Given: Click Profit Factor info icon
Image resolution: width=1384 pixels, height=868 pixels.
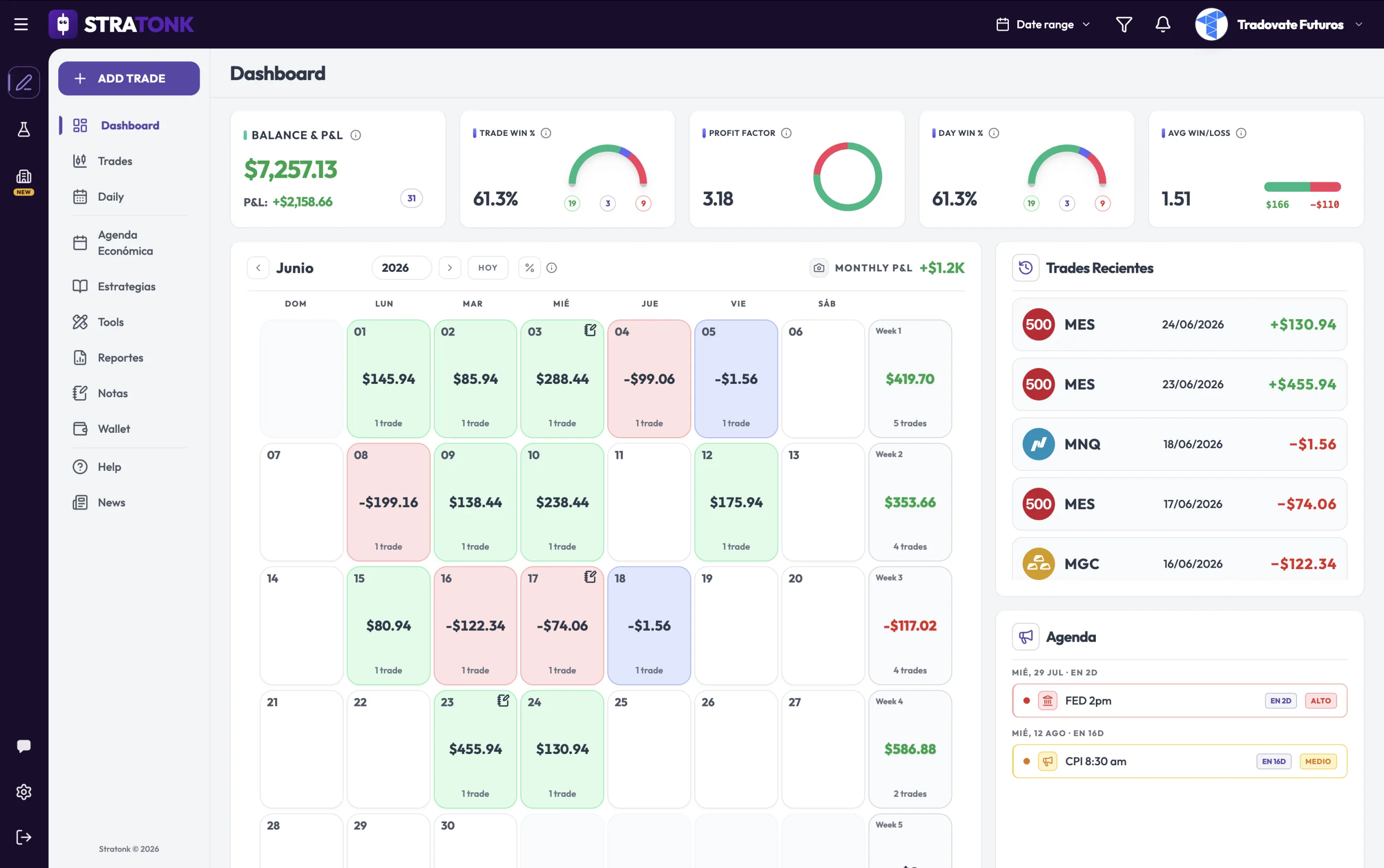Looking at the screenshot, I should point(787,133).
